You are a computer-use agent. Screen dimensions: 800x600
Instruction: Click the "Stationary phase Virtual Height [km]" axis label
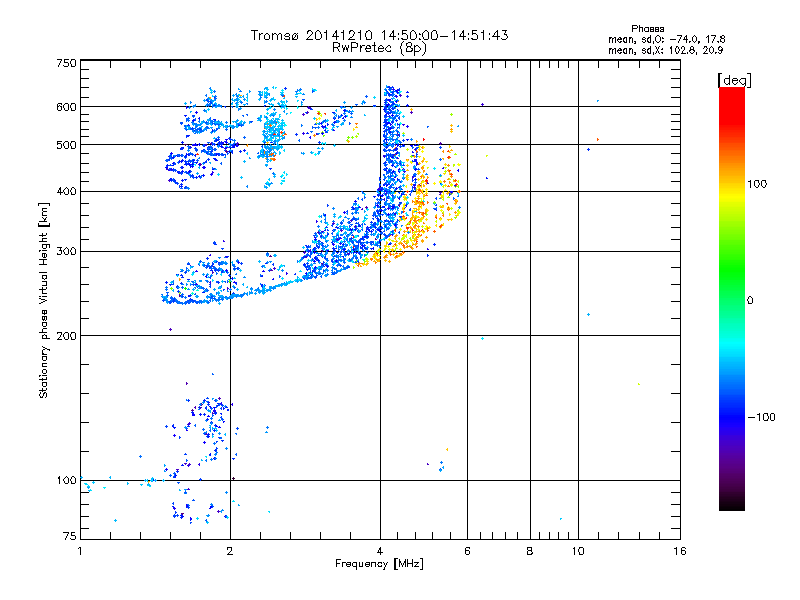pos(44,300)
